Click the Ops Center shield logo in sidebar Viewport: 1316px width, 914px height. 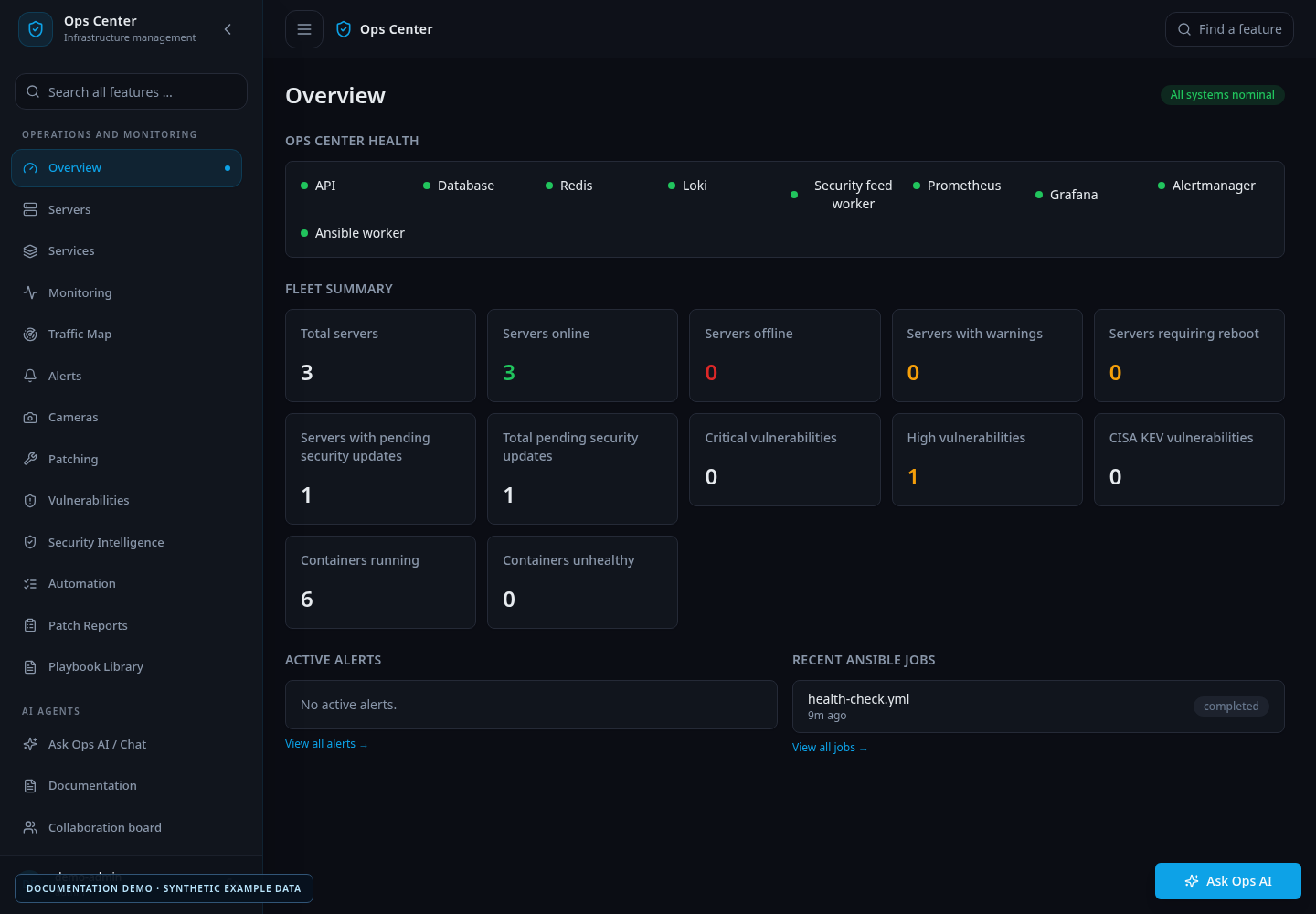36,29
